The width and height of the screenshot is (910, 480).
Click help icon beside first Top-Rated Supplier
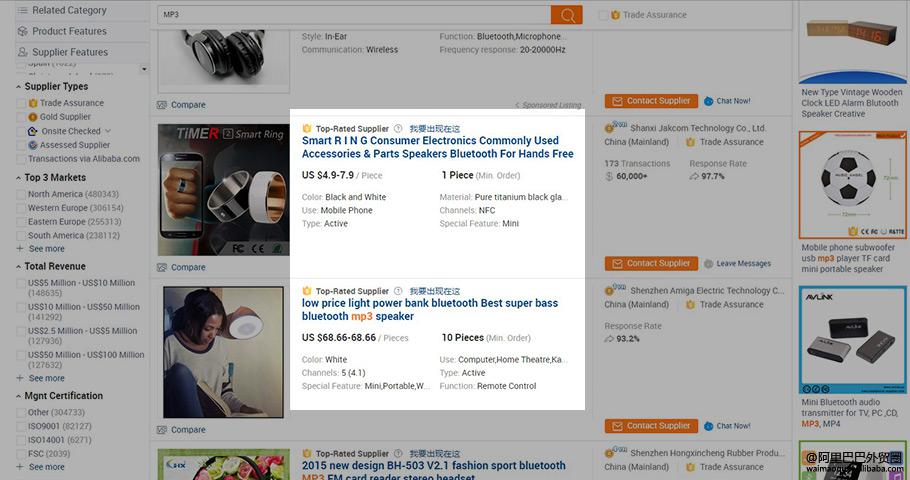coord(398,128)
